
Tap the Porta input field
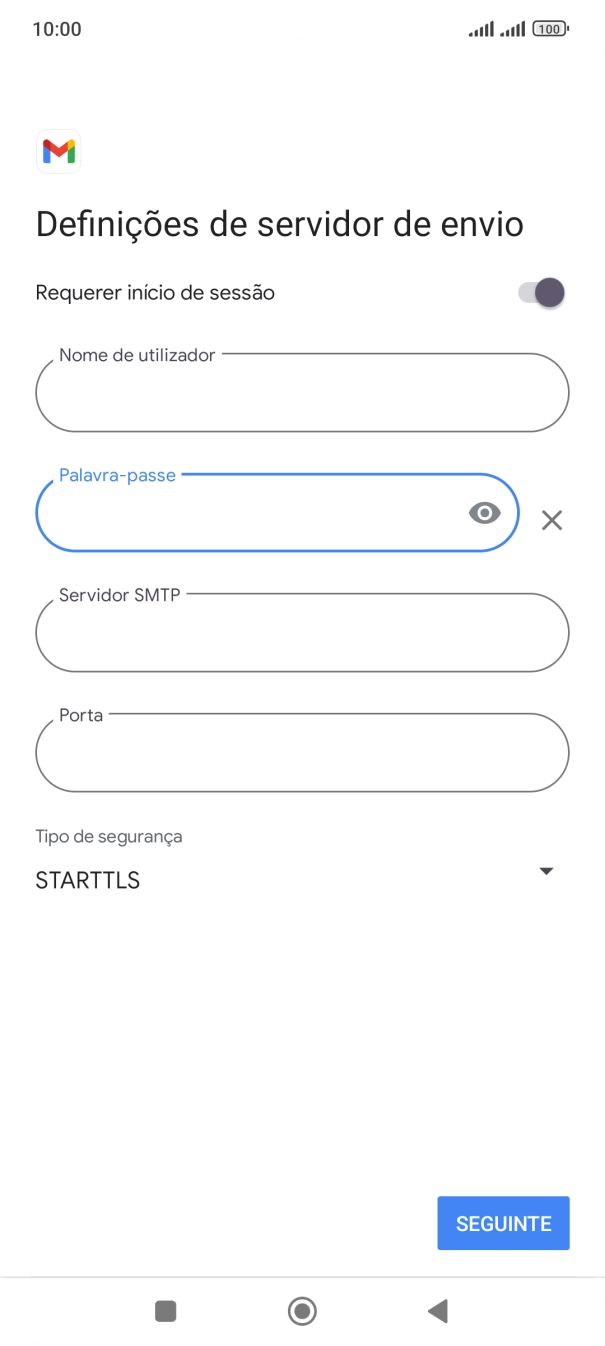[300, 753]
